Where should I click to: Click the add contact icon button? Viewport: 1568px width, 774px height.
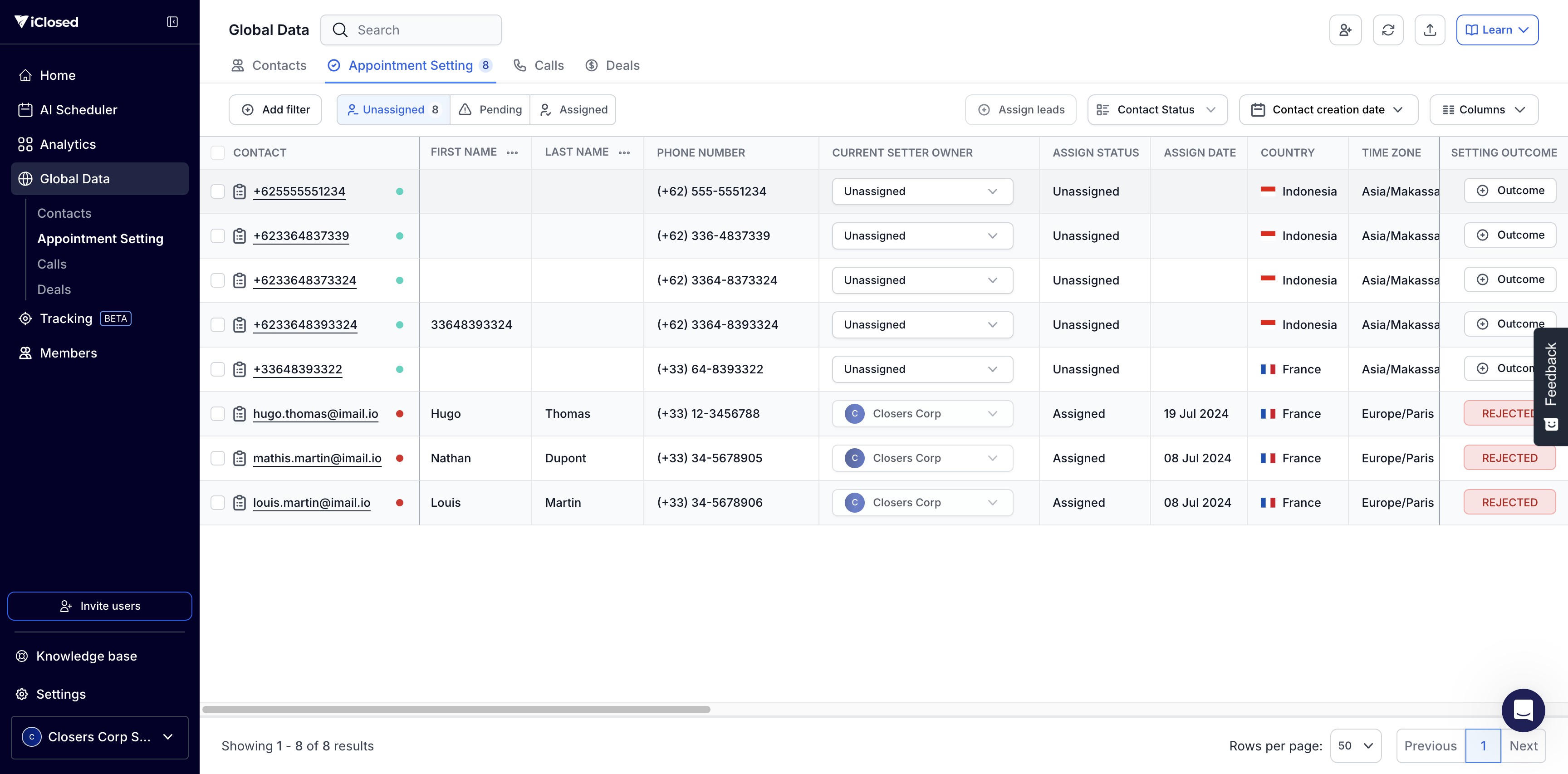1345,30
